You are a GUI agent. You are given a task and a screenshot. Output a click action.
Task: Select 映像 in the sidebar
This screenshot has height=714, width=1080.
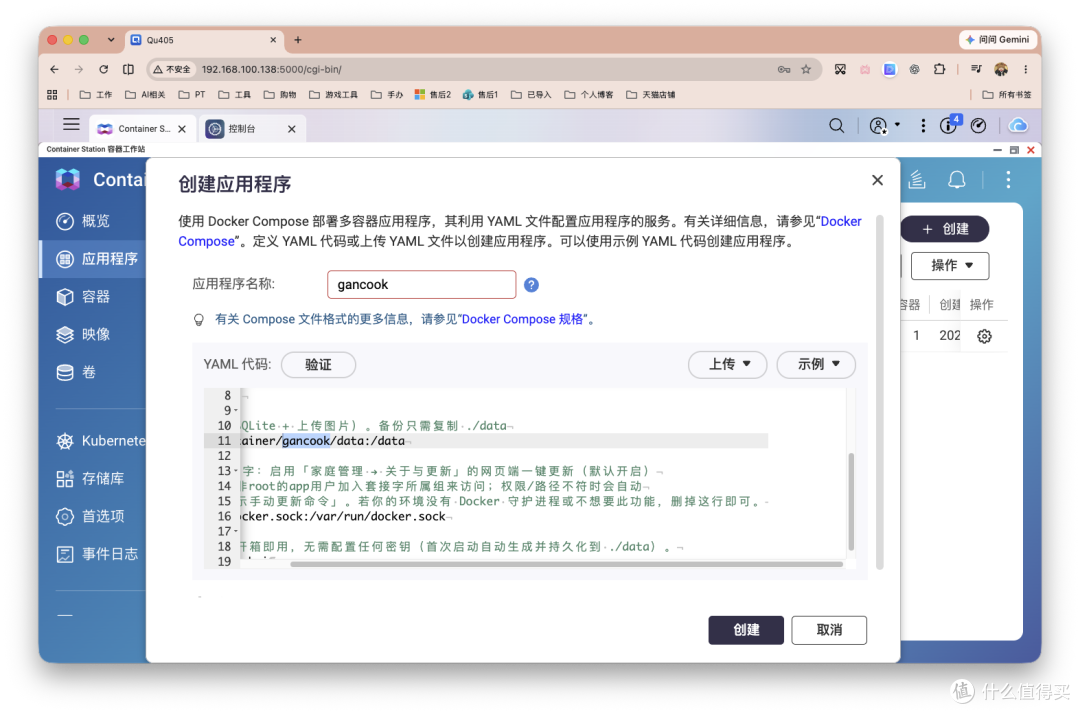coord(93,335)
